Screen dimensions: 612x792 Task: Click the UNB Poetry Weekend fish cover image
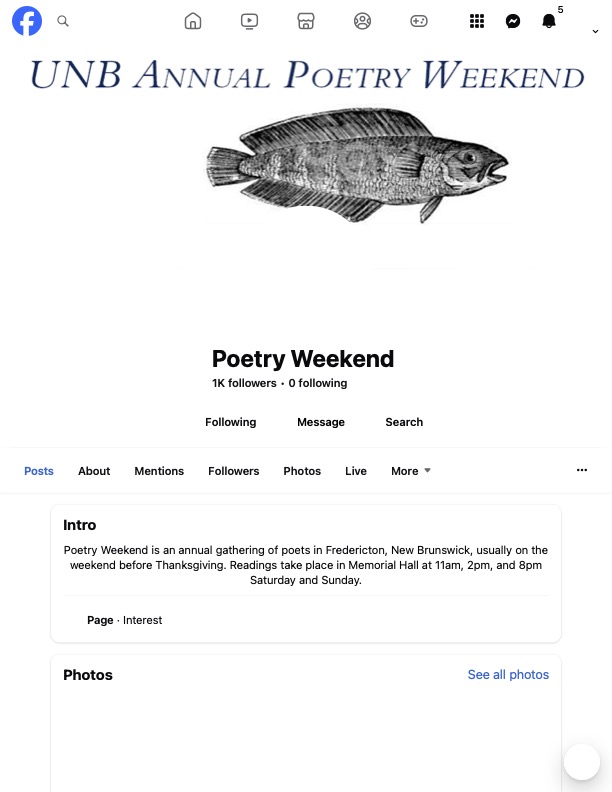coord(356,165)
